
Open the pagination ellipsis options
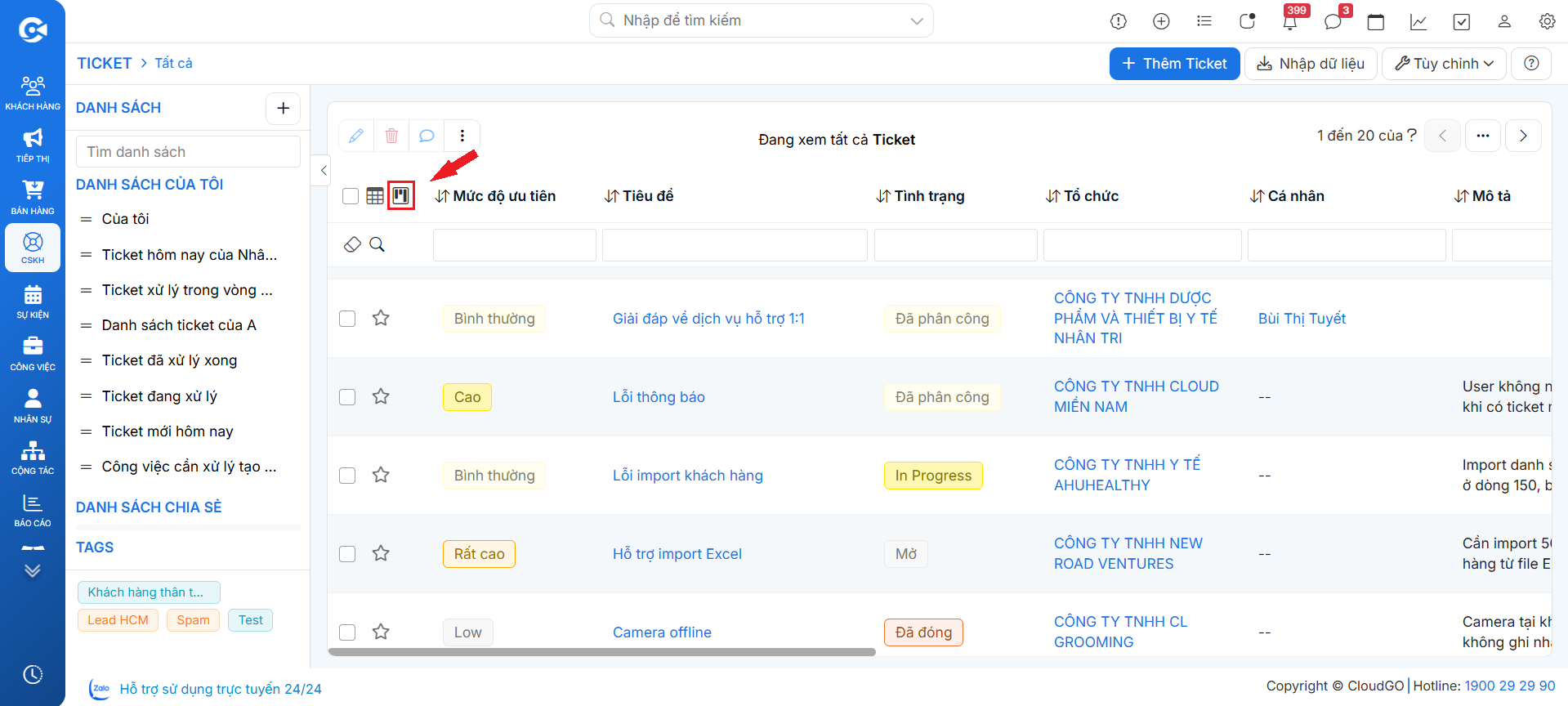click(x=1483, y=136)
